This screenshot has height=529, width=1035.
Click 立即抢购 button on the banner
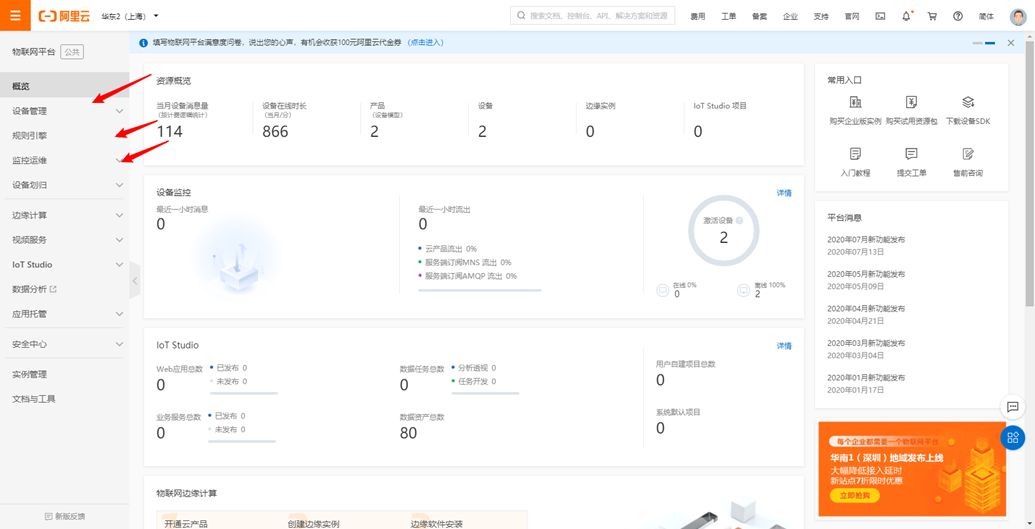click(855, 495)
